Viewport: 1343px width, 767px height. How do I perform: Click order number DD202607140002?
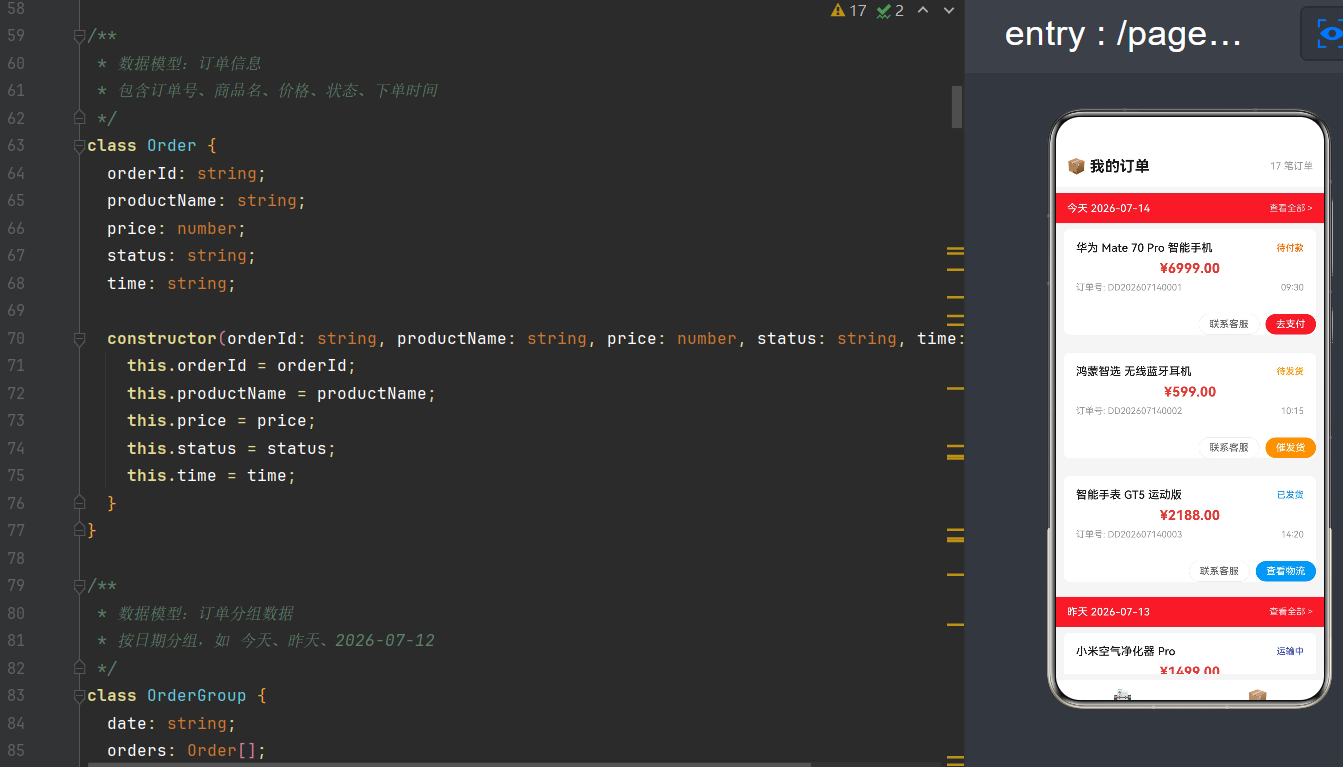[x=1129, y=411]
